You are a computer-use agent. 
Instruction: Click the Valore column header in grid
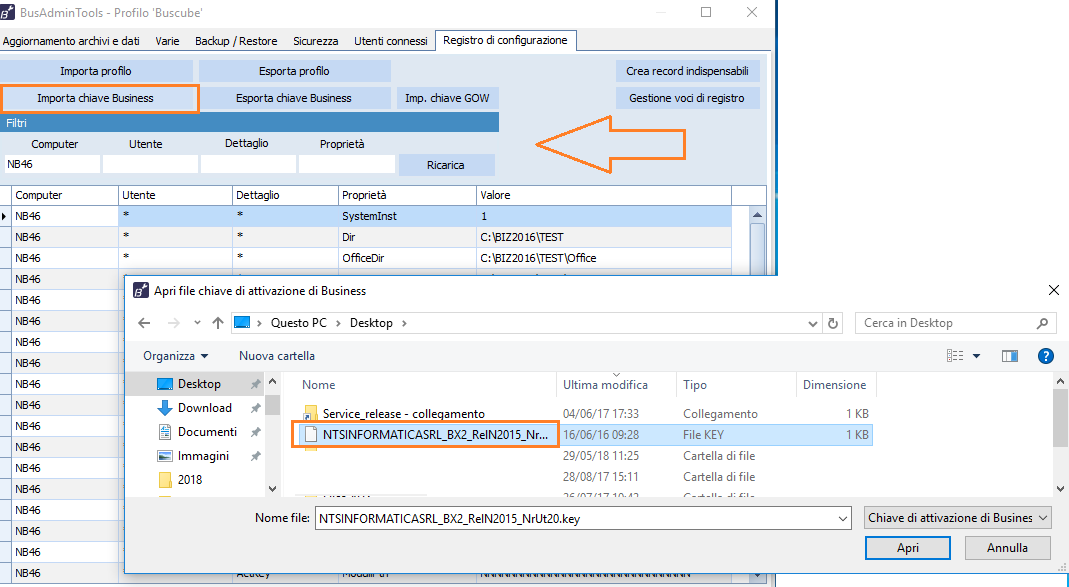point(604,195)
